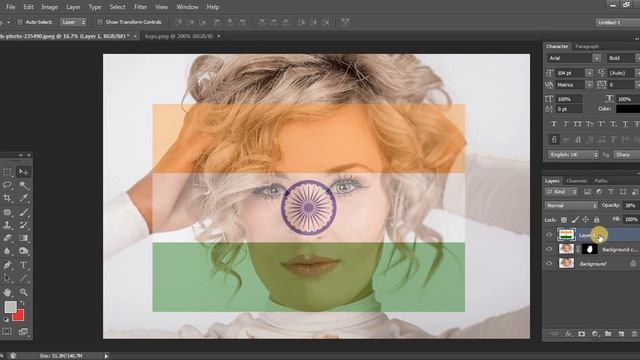Open the Sharp anti-aliasing dropdown

[x=627, y=155]
